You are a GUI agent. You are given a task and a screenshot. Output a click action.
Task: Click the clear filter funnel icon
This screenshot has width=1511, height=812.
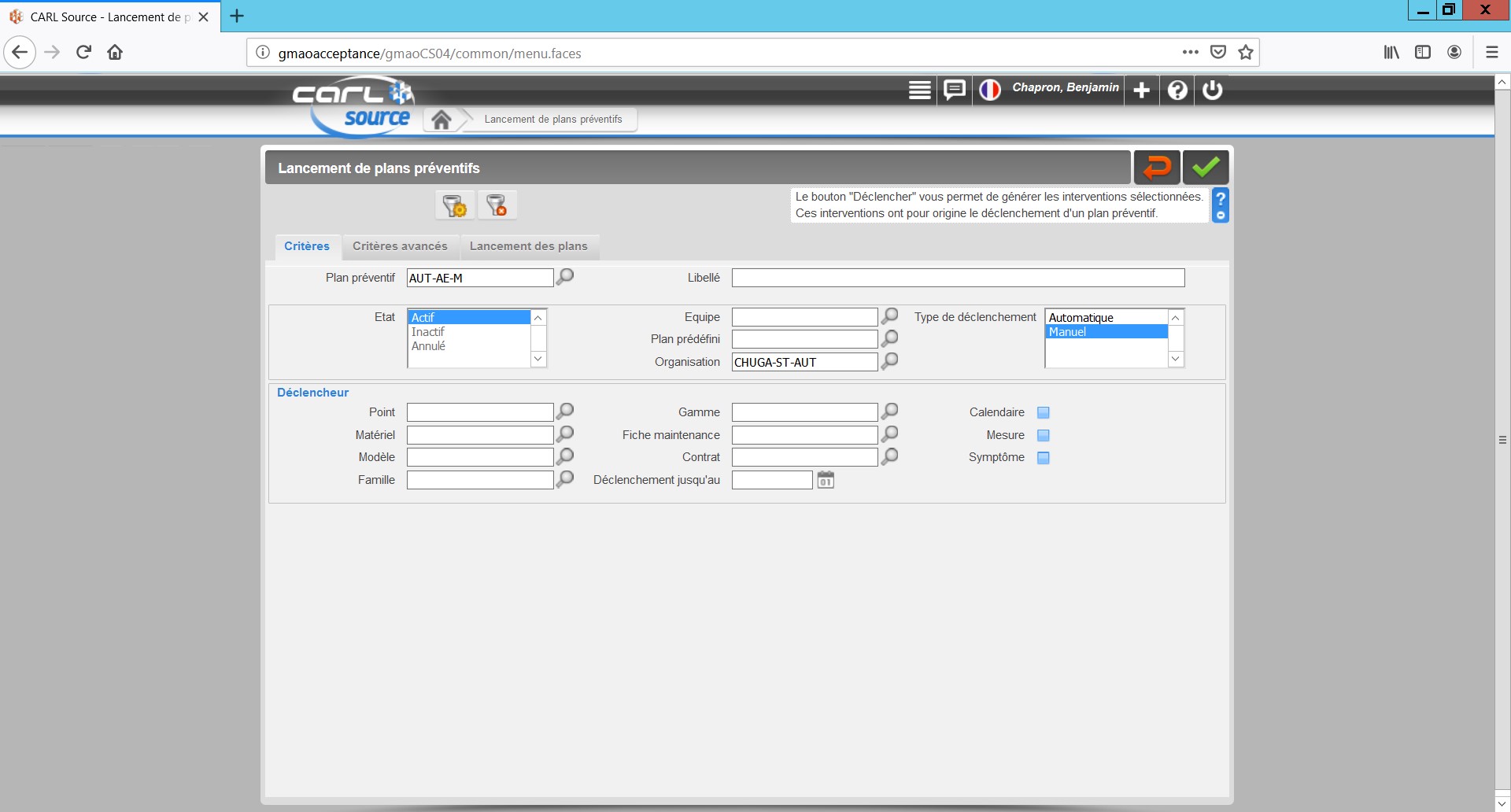[497, 205]
